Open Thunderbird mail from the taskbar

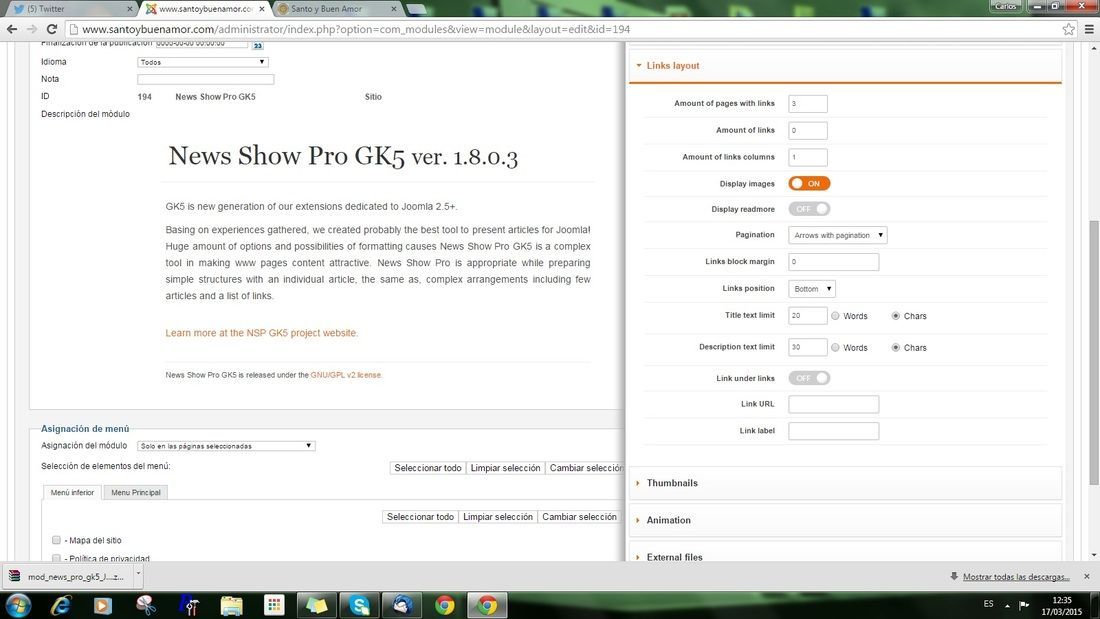[402, 605]
